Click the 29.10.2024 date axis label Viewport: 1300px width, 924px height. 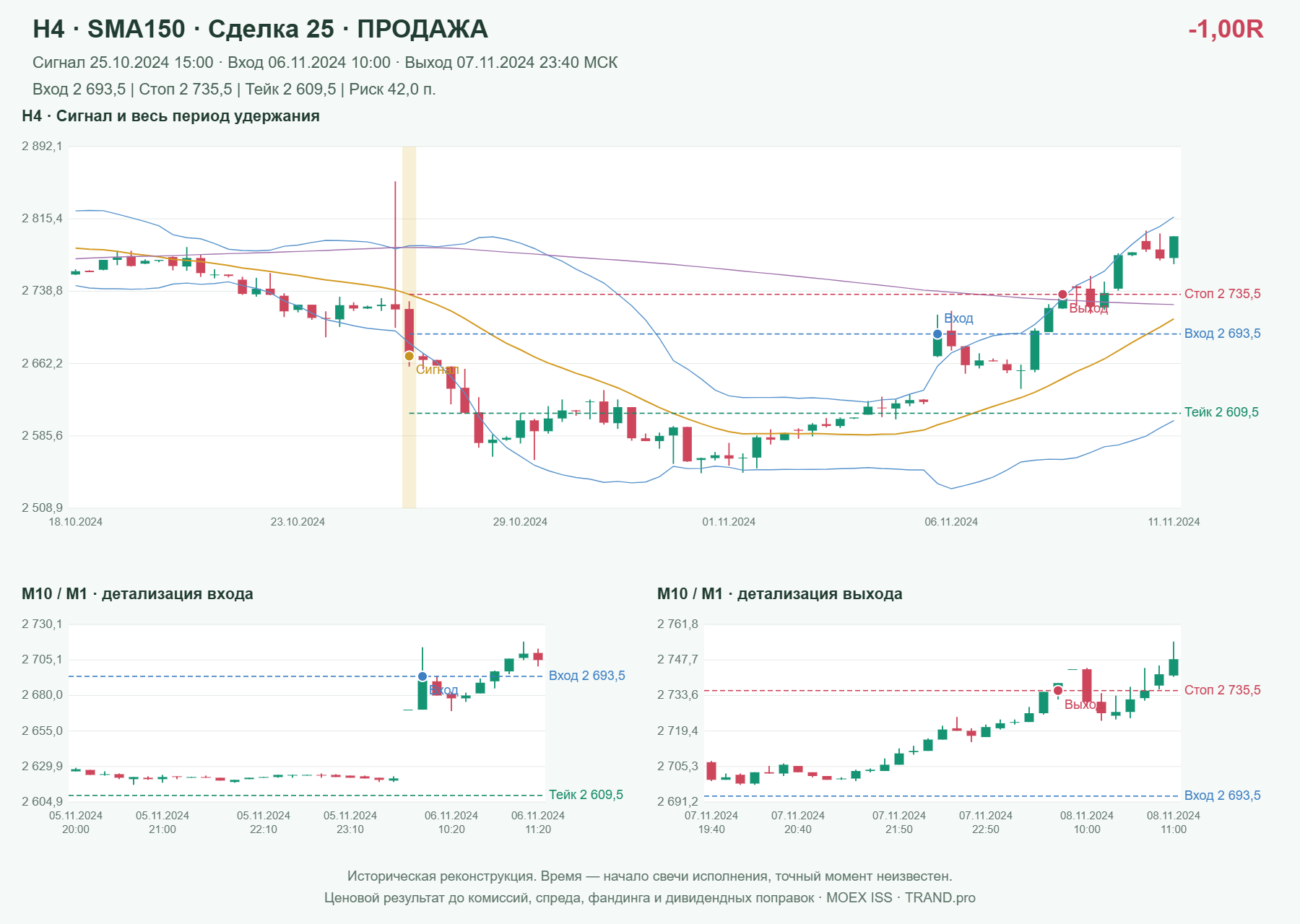[x=520, y=522]
